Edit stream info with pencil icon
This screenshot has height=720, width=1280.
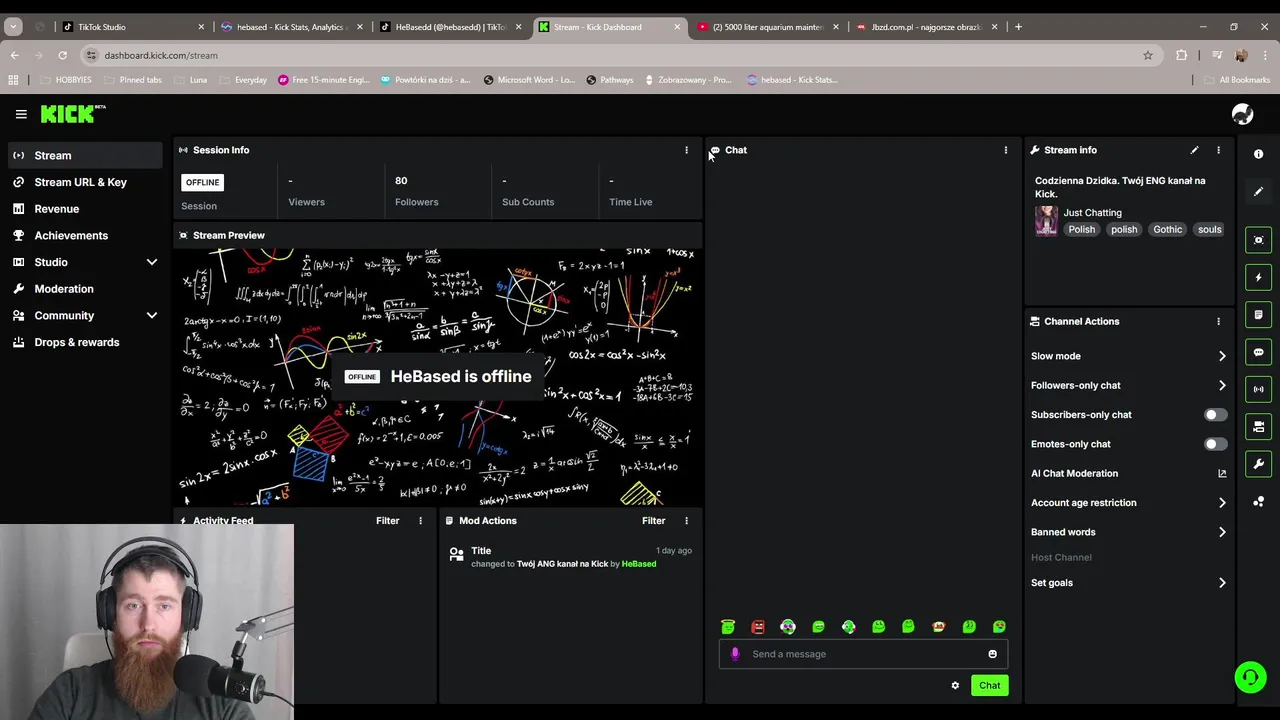coord(1194,150)
